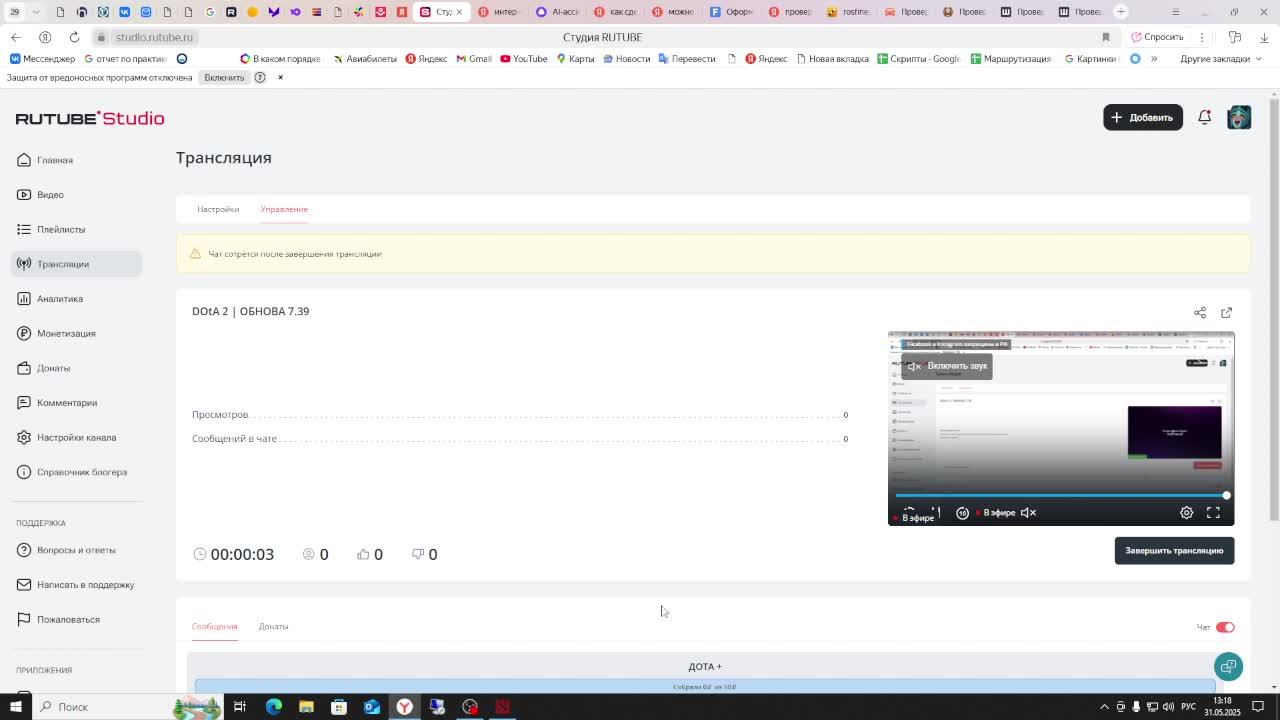1280x720 pixels.
Task: Bookmark this page icon
Action: coord(1106,37)
